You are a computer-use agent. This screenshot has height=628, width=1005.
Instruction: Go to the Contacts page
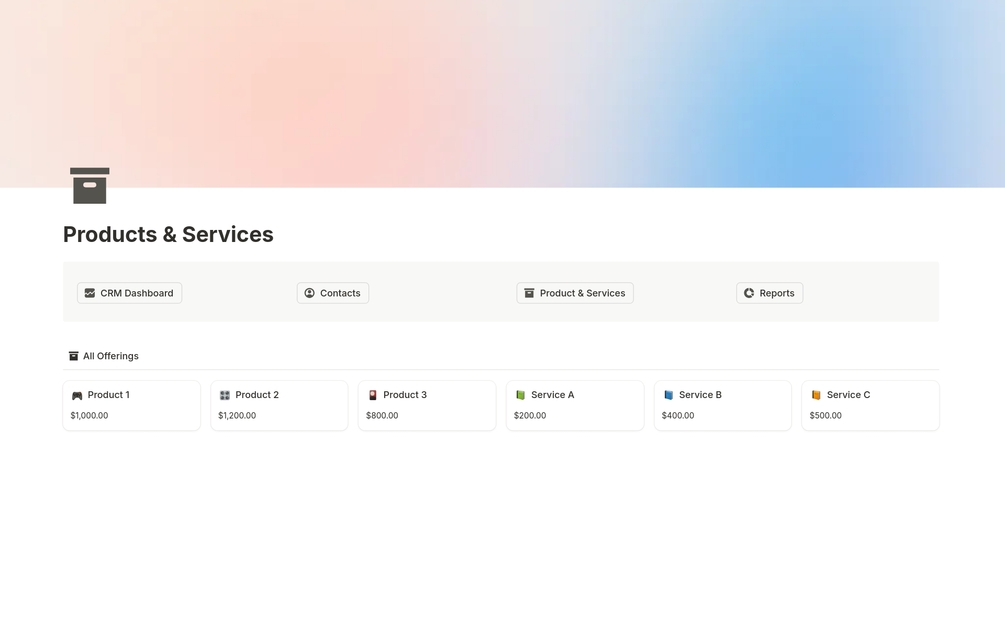click(x=333, y=293)
